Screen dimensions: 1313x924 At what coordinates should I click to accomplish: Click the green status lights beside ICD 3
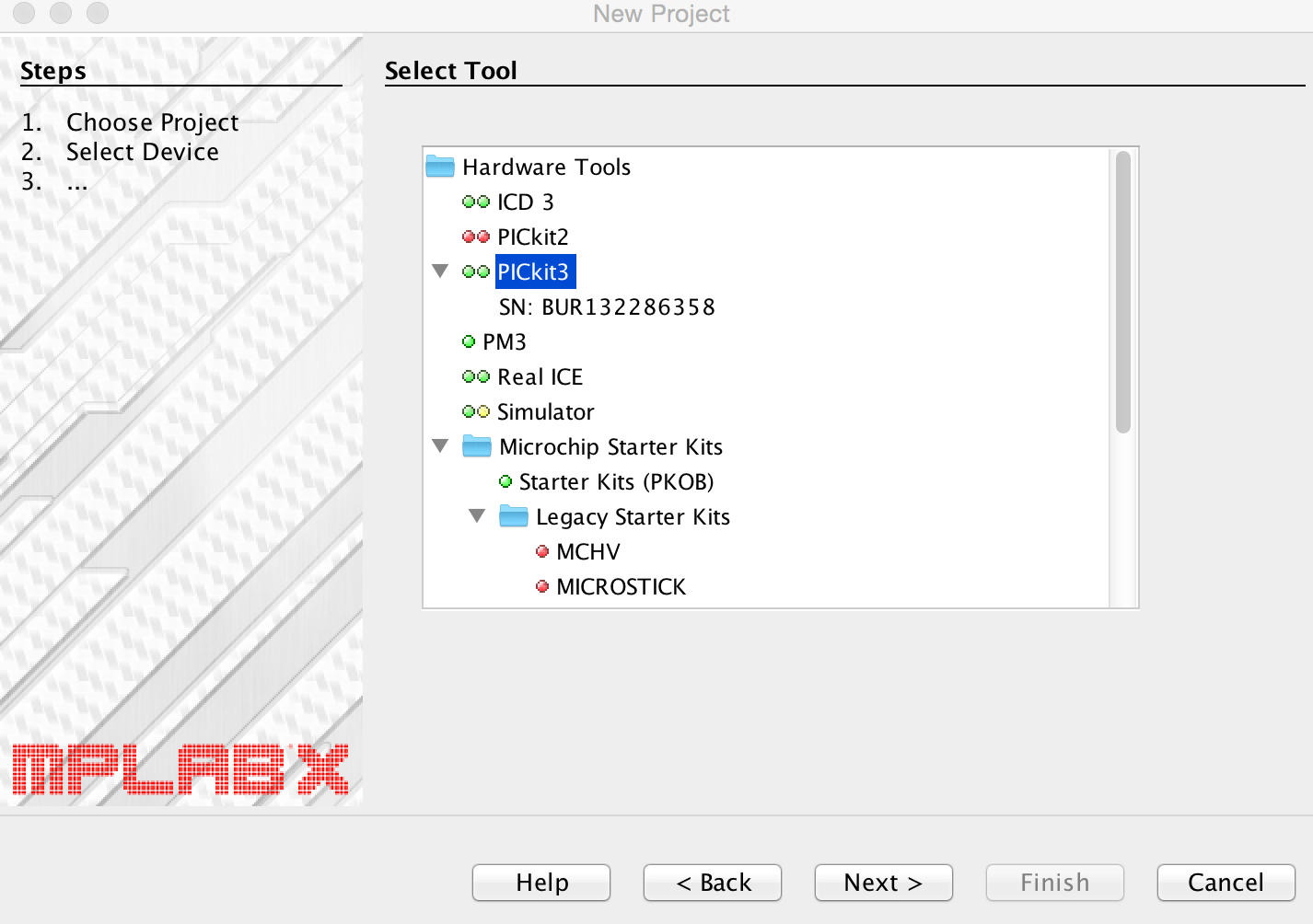click(476, 202)
